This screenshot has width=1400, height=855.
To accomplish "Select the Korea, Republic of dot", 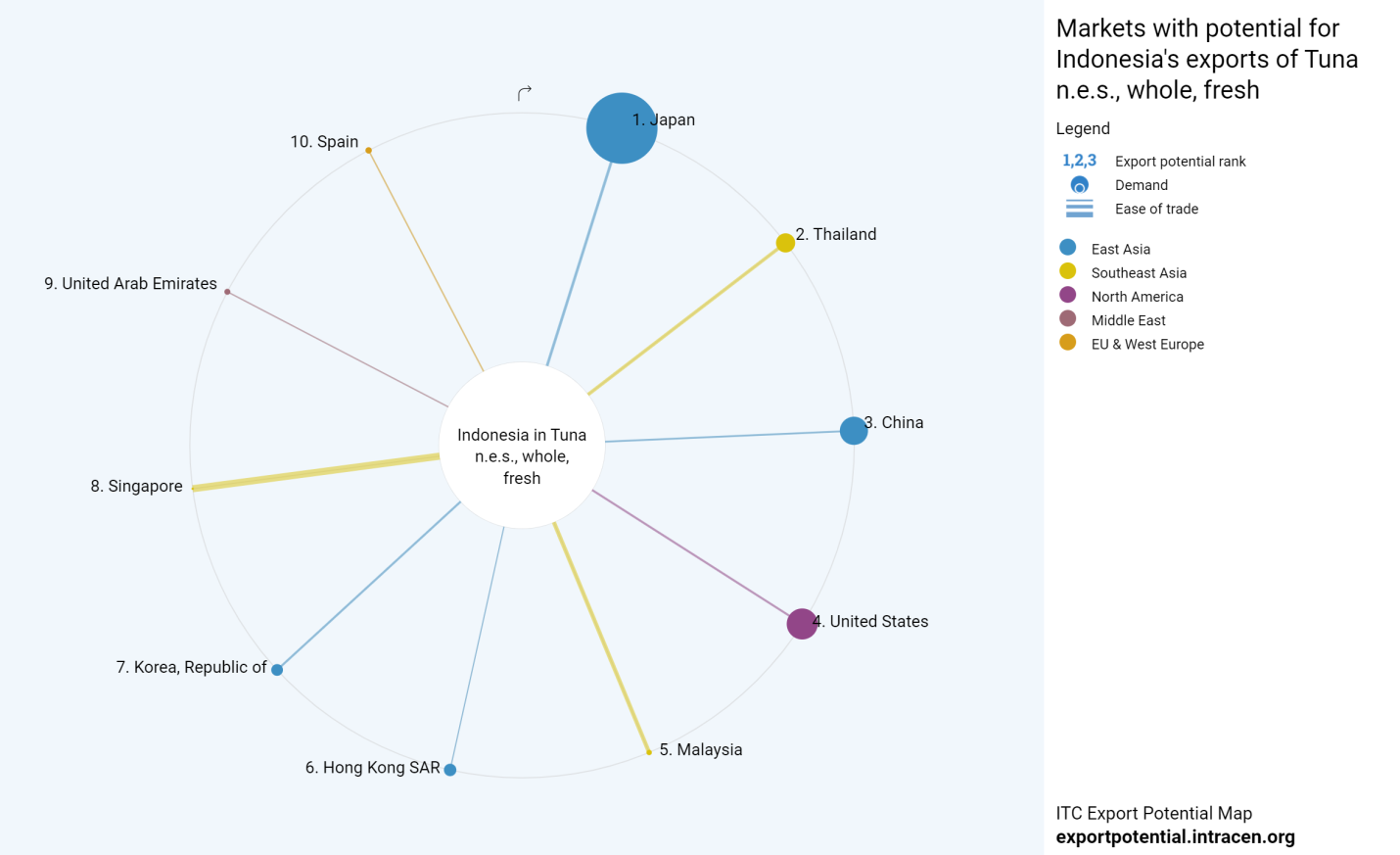I will click(277, 670).
